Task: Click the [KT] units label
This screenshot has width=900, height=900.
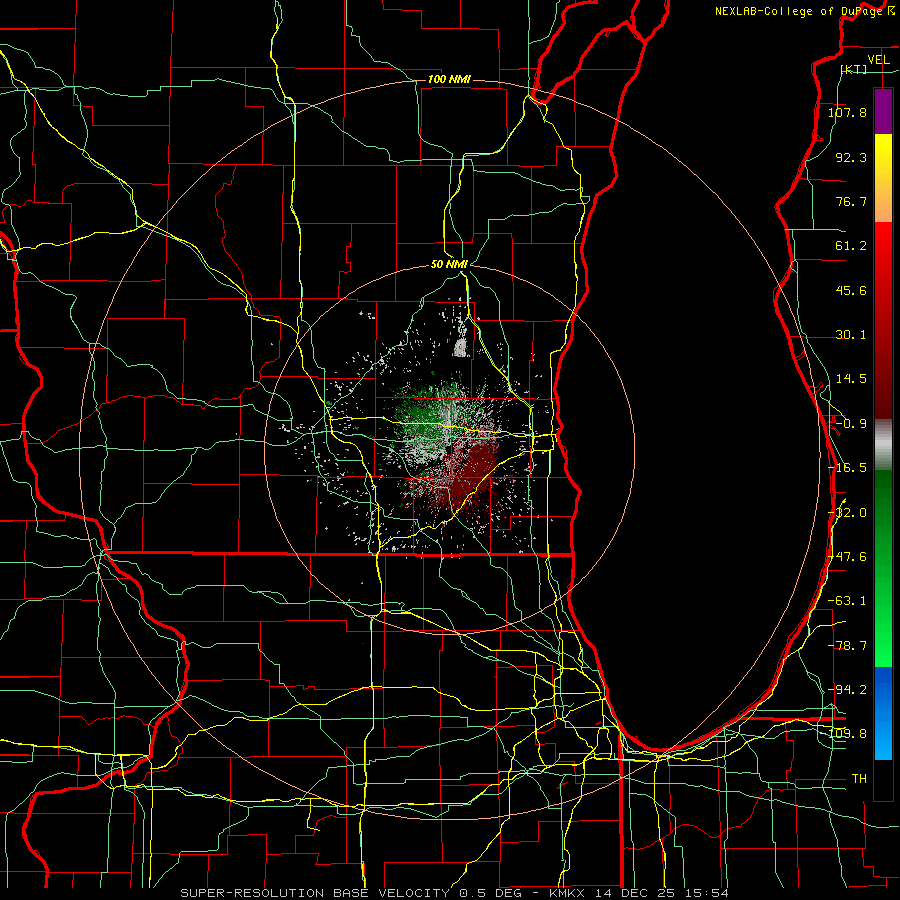Action: (x=853, y=69)
